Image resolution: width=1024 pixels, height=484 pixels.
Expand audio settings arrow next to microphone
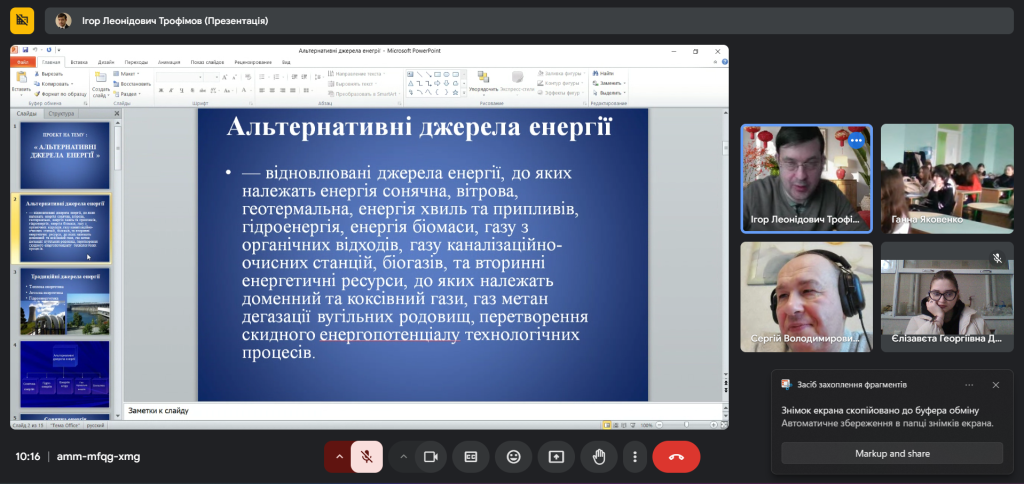click(338, 457)
